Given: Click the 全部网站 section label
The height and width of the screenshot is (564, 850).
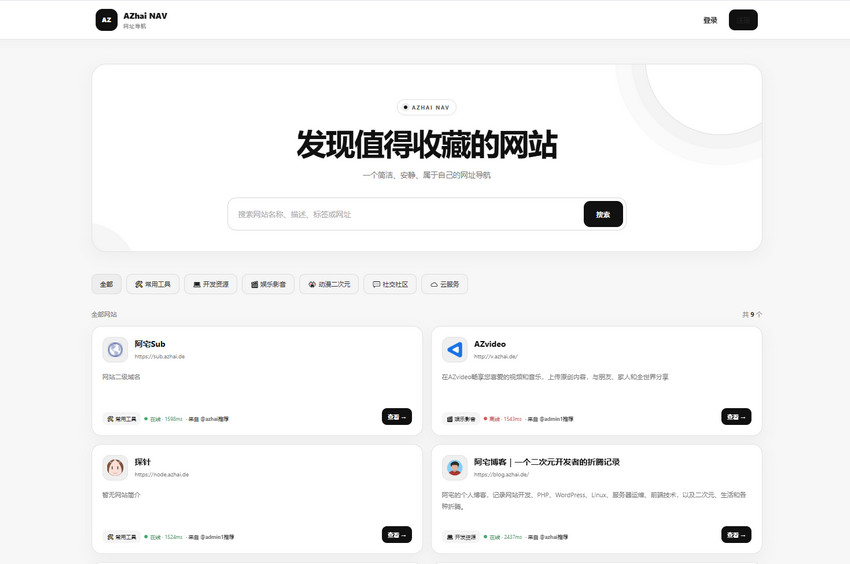Looking at the screenshot, I should tap(104, 315).
